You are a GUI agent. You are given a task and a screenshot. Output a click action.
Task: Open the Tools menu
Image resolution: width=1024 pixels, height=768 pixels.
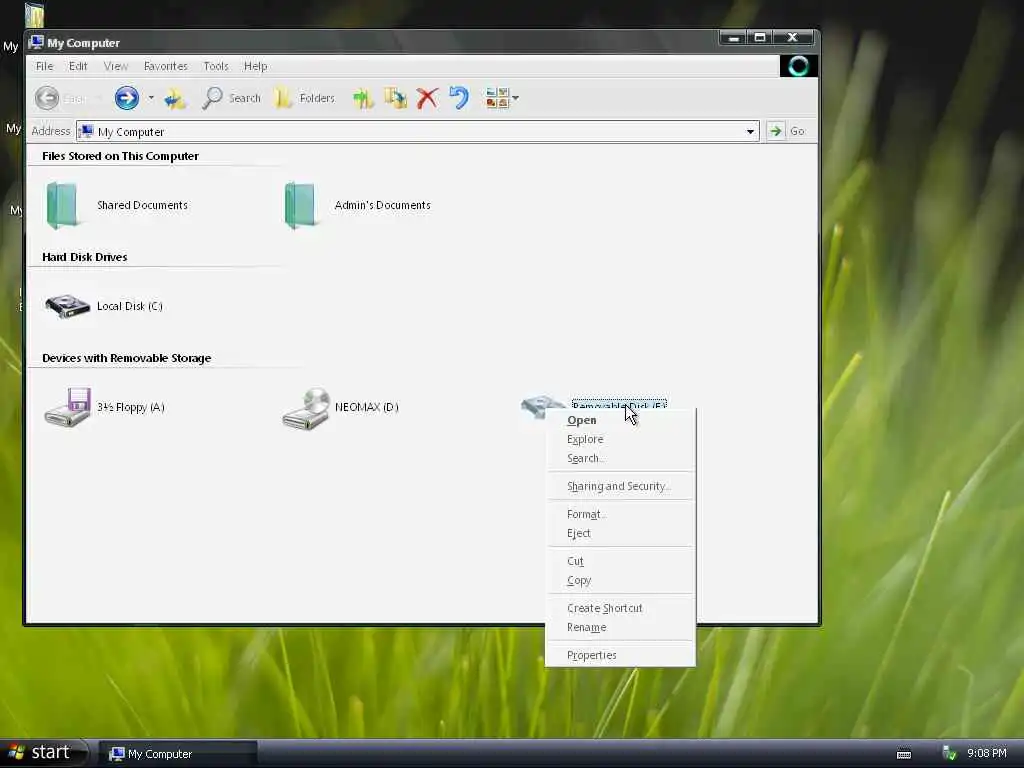216,66
